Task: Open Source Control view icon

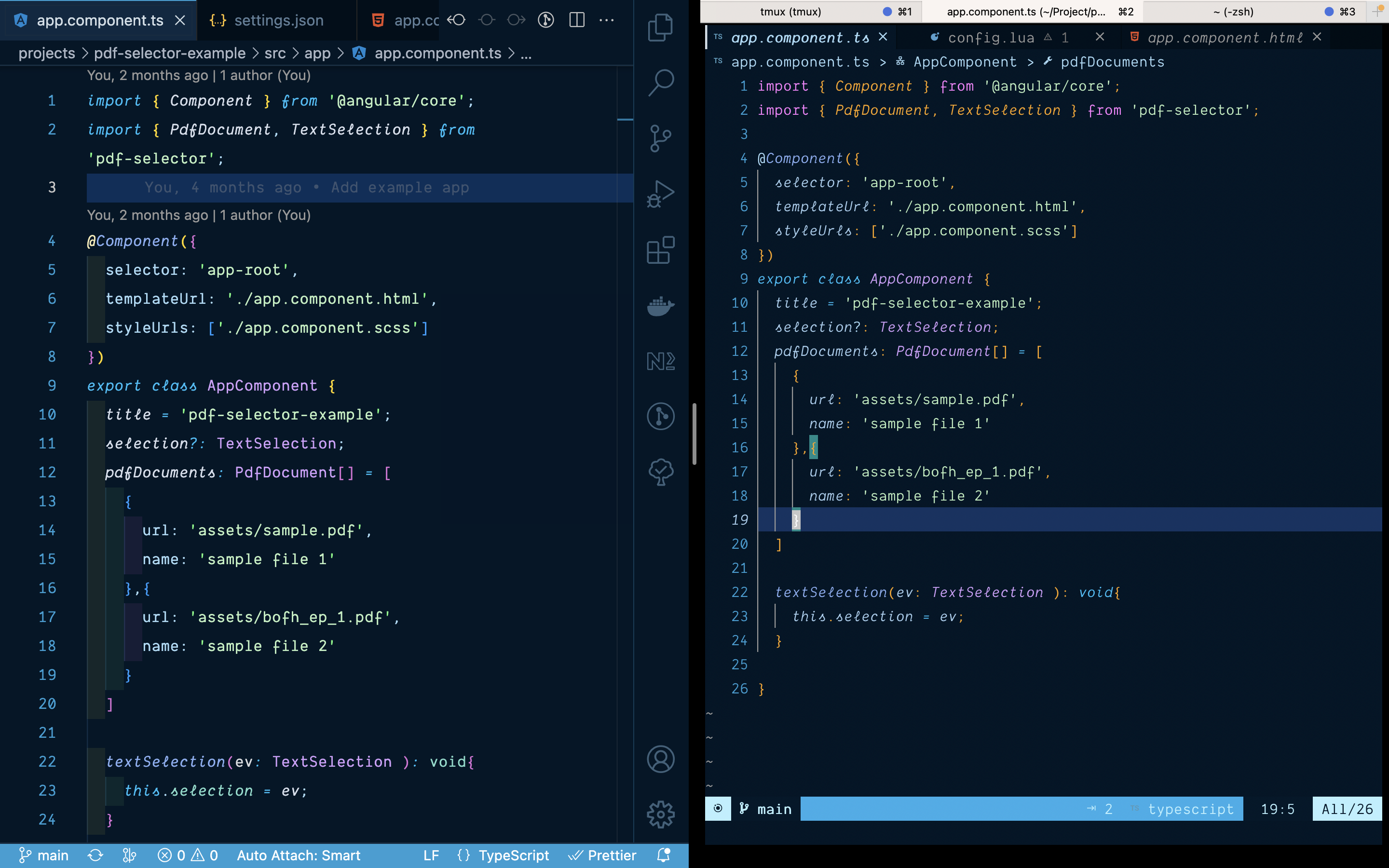Action: click(660, 138)
